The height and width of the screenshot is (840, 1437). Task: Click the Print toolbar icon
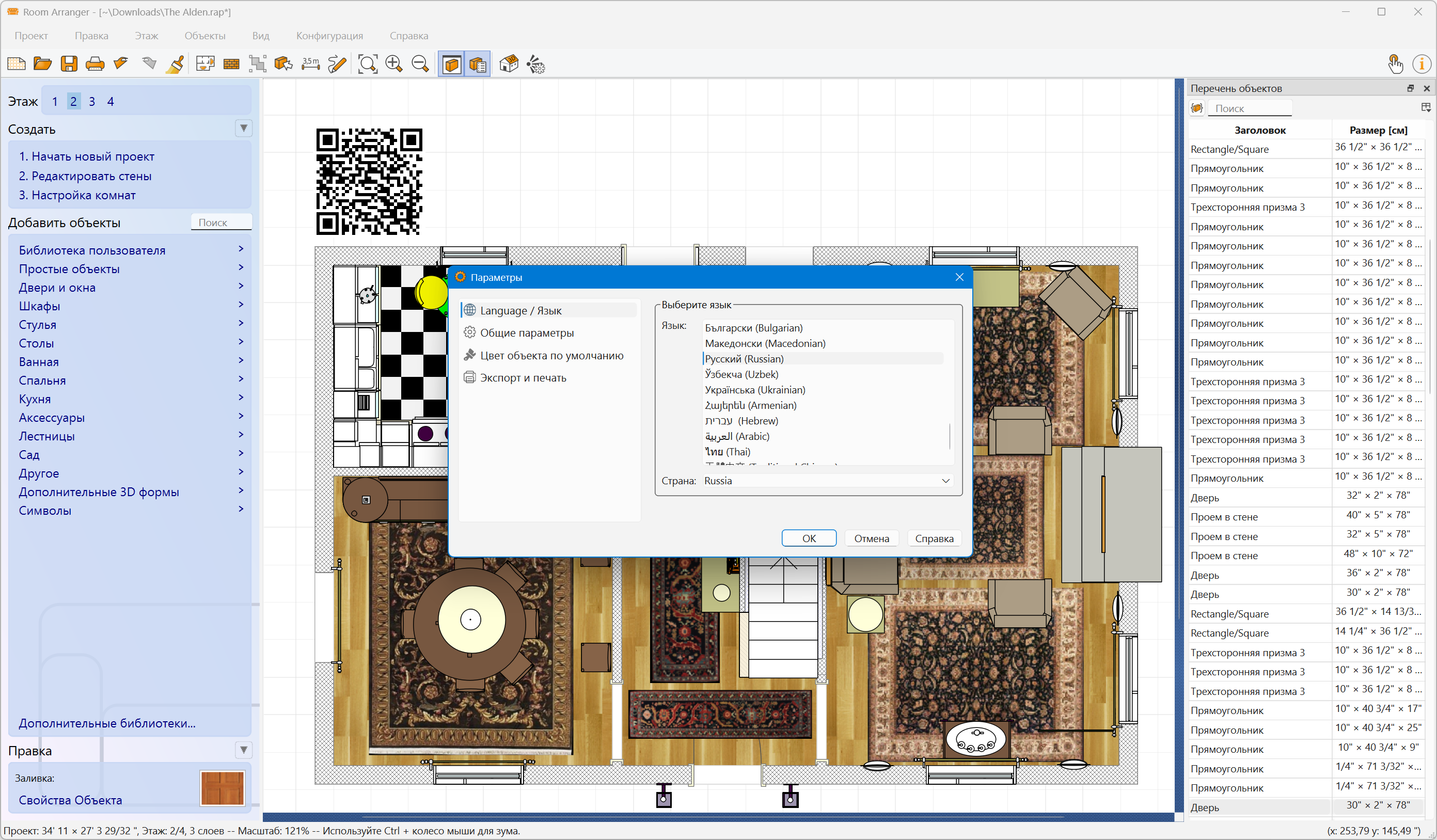(x=94, y=64)
